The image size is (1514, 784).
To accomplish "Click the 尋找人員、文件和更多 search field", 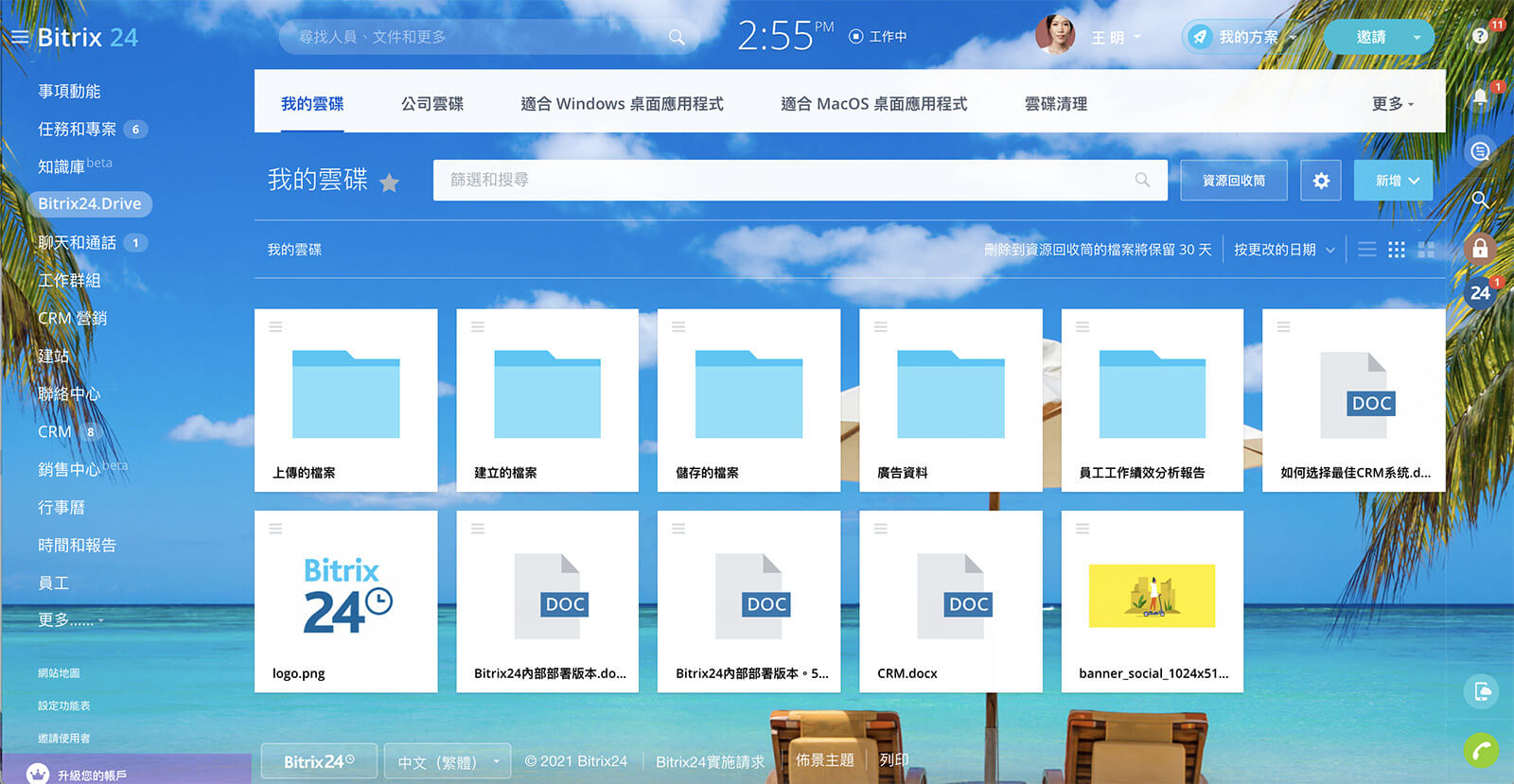I will pos(488,37).
